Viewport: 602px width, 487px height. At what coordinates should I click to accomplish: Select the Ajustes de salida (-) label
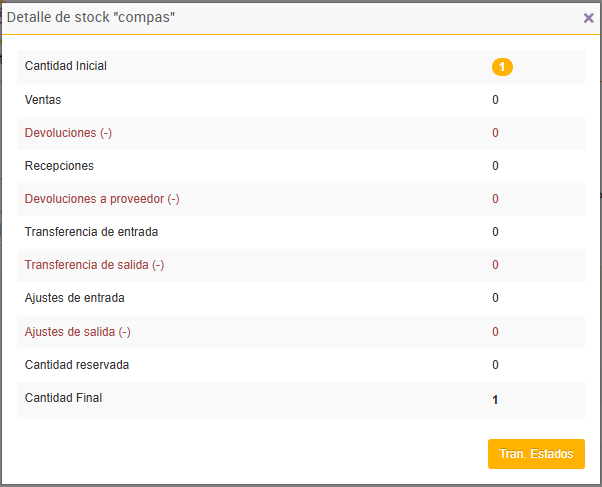pos(78,332)
